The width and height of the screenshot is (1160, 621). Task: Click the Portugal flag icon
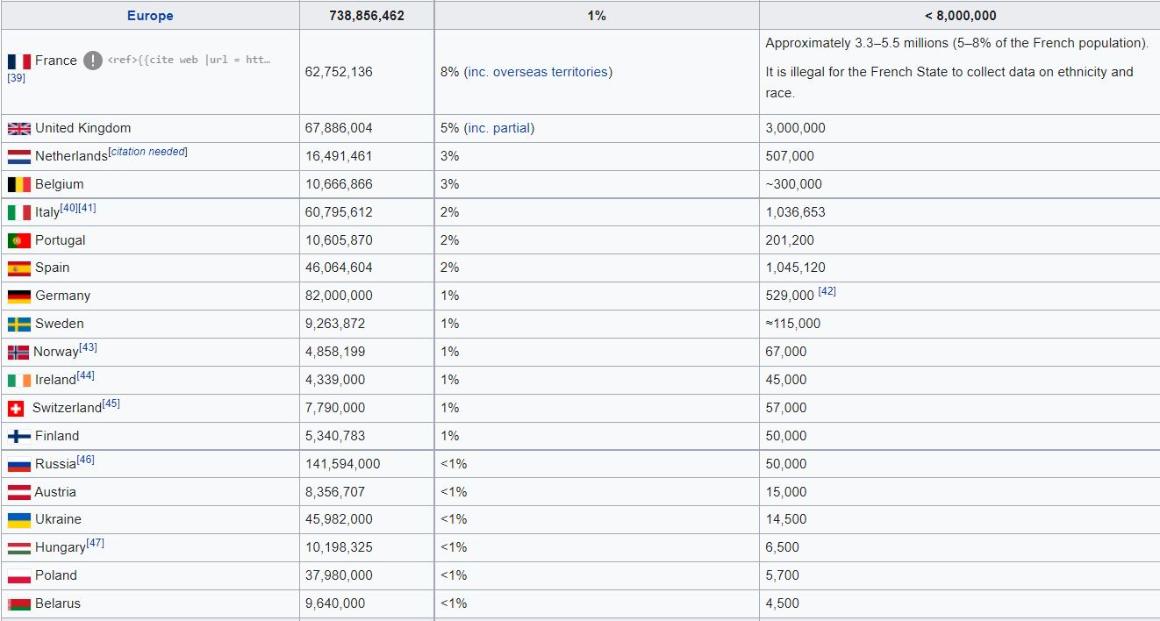point(19,240)
